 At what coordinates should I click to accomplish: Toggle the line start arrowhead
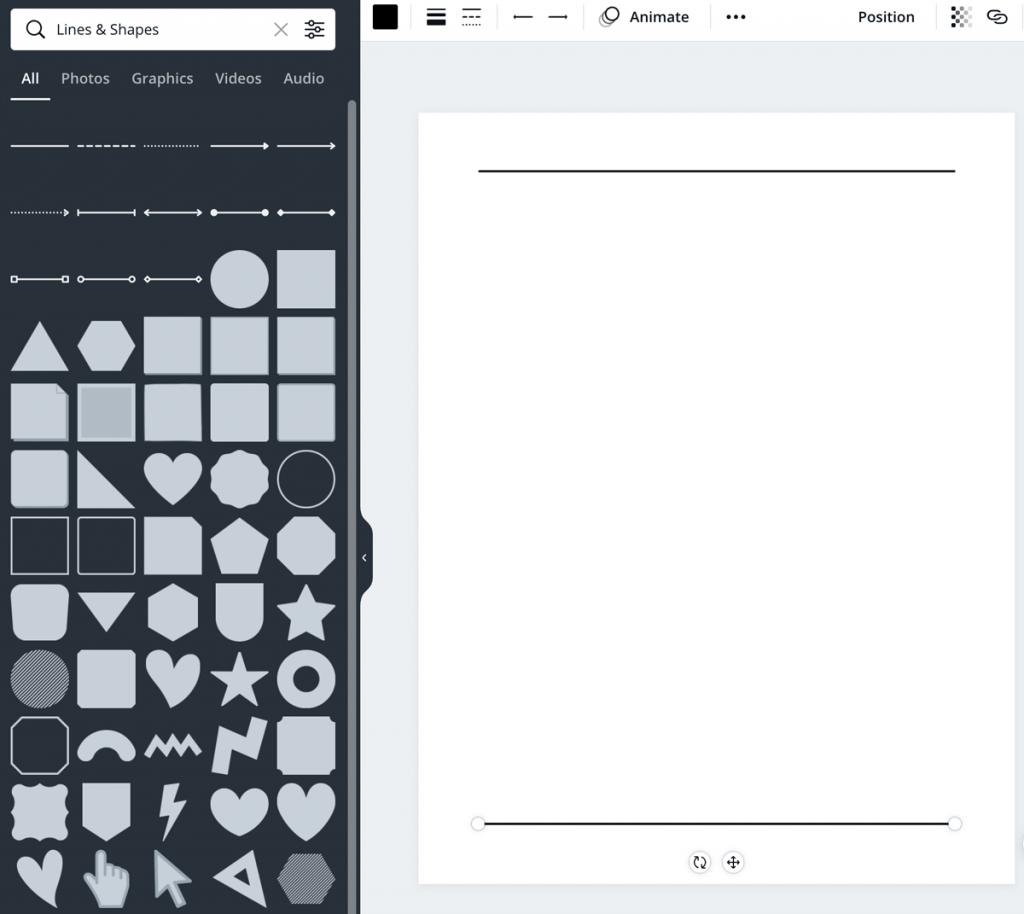[521, 17]
